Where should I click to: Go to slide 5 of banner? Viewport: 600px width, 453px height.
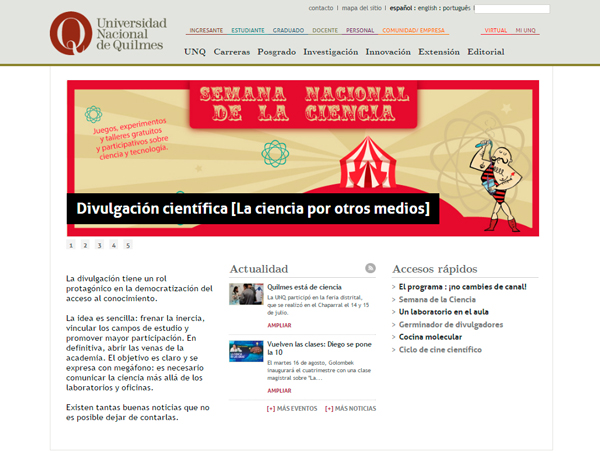(128, 245)
